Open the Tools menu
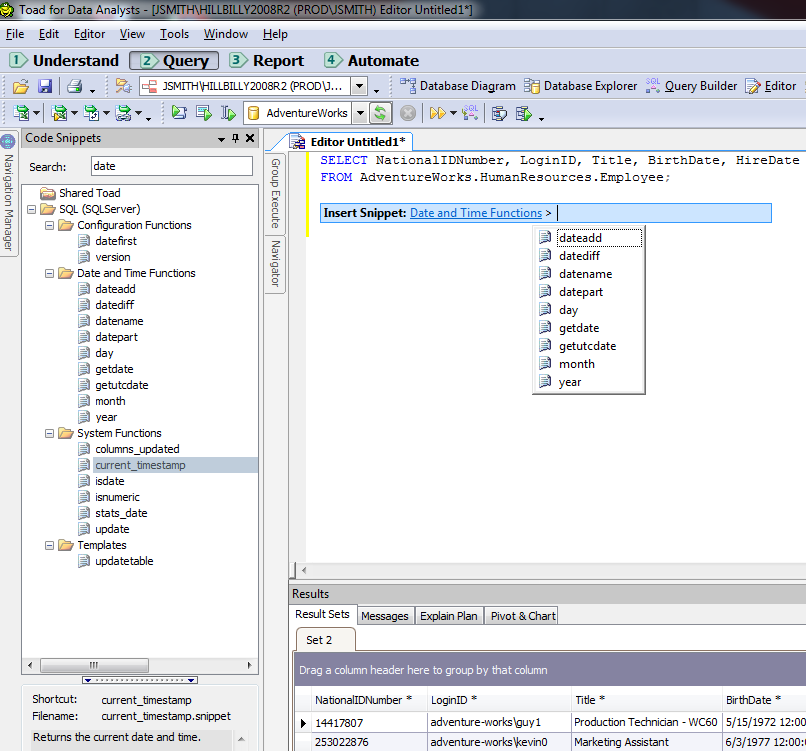Viewport: 806px width, 751px height. pos(174,34)
